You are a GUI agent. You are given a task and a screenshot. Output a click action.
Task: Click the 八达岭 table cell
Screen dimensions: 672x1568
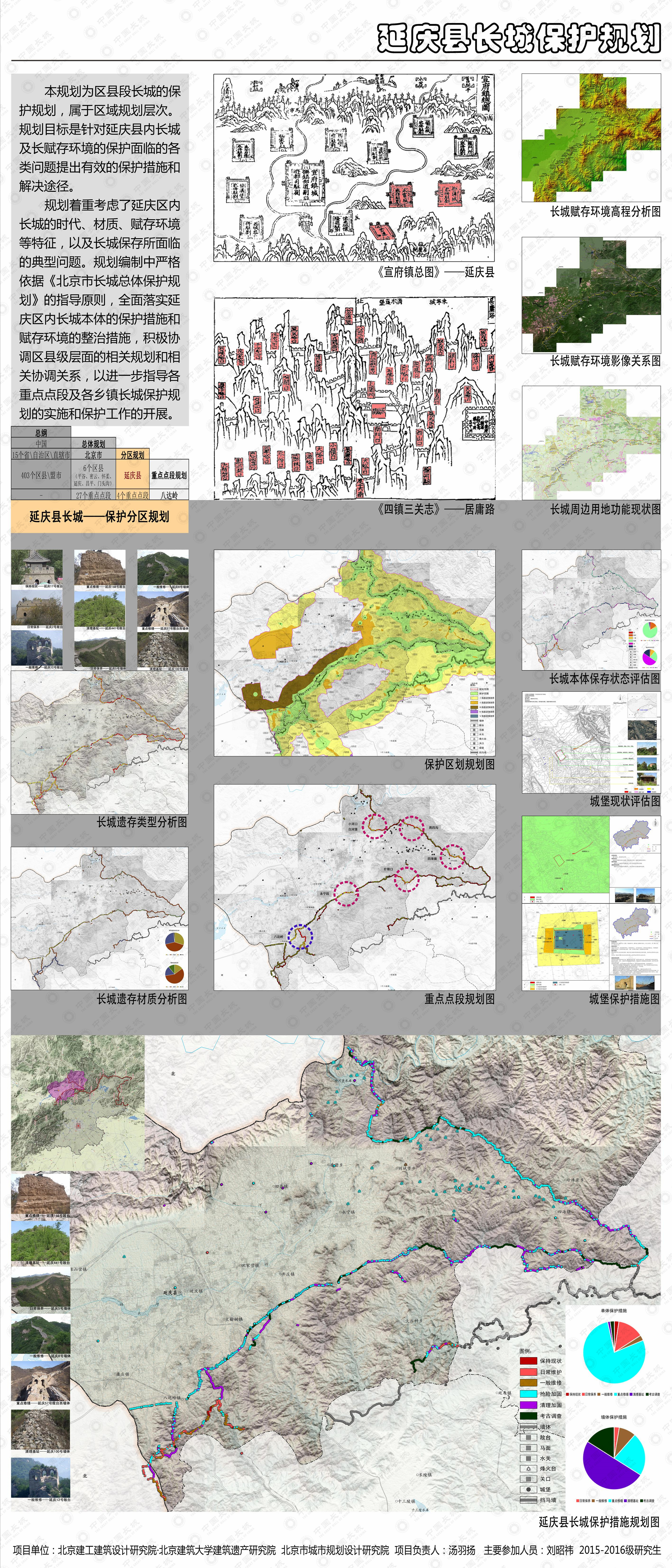tap(169, 495)
